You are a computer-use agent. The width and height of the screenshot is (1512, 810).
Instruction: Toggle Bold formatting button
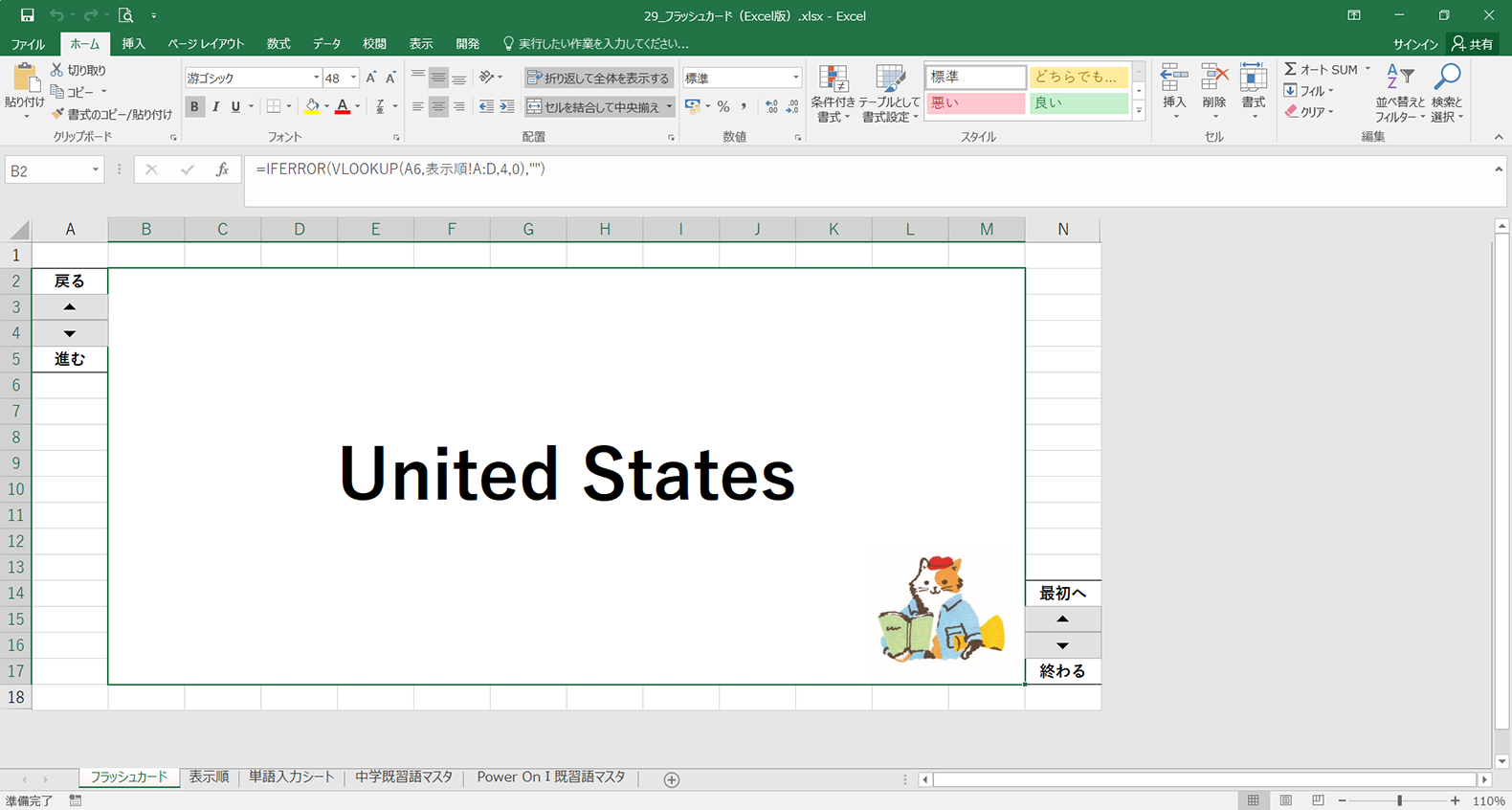click(x=194, y=106)
